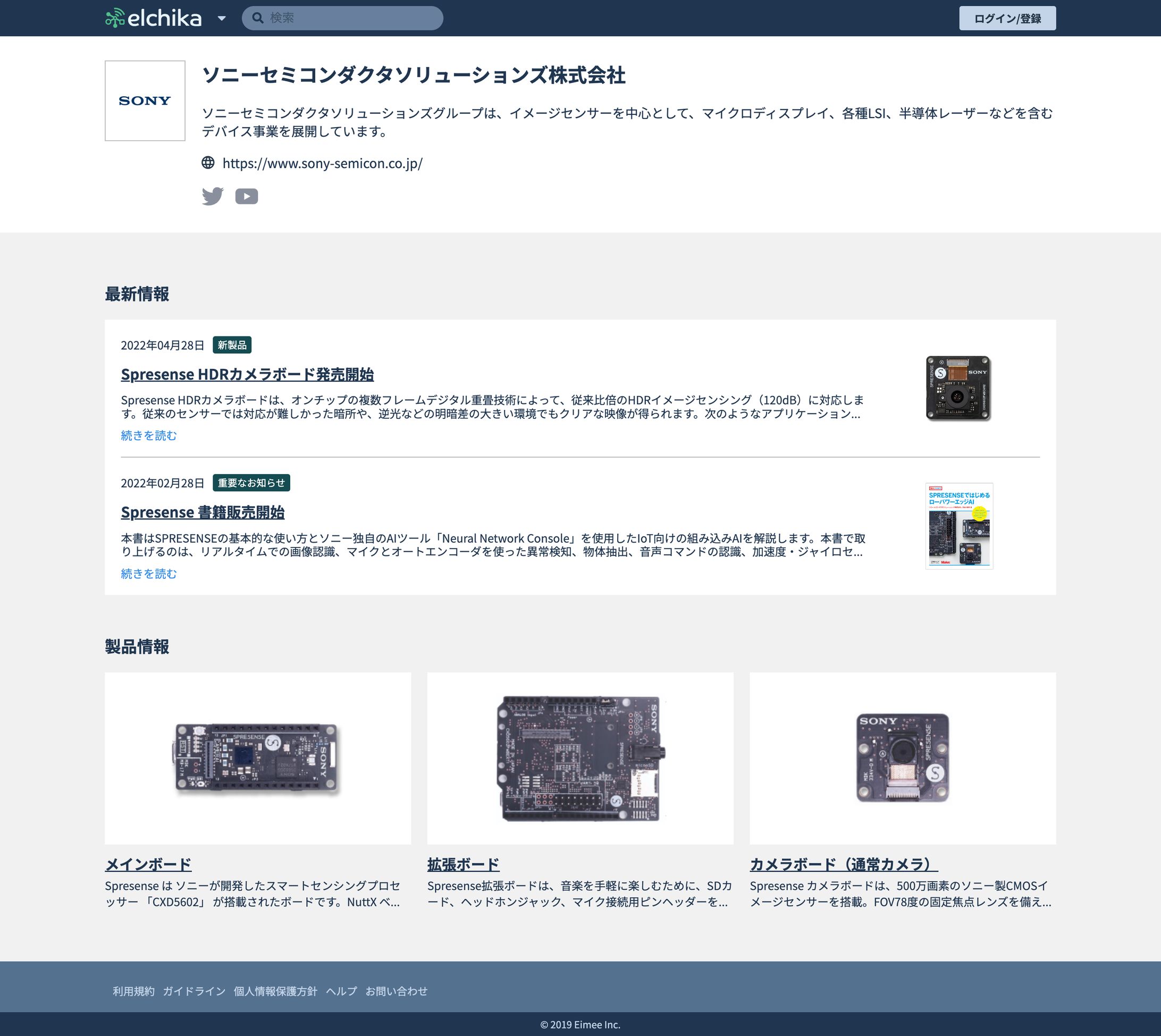Click the 拡張ボード product image
1161x1036 pixels.
(580, 758)
